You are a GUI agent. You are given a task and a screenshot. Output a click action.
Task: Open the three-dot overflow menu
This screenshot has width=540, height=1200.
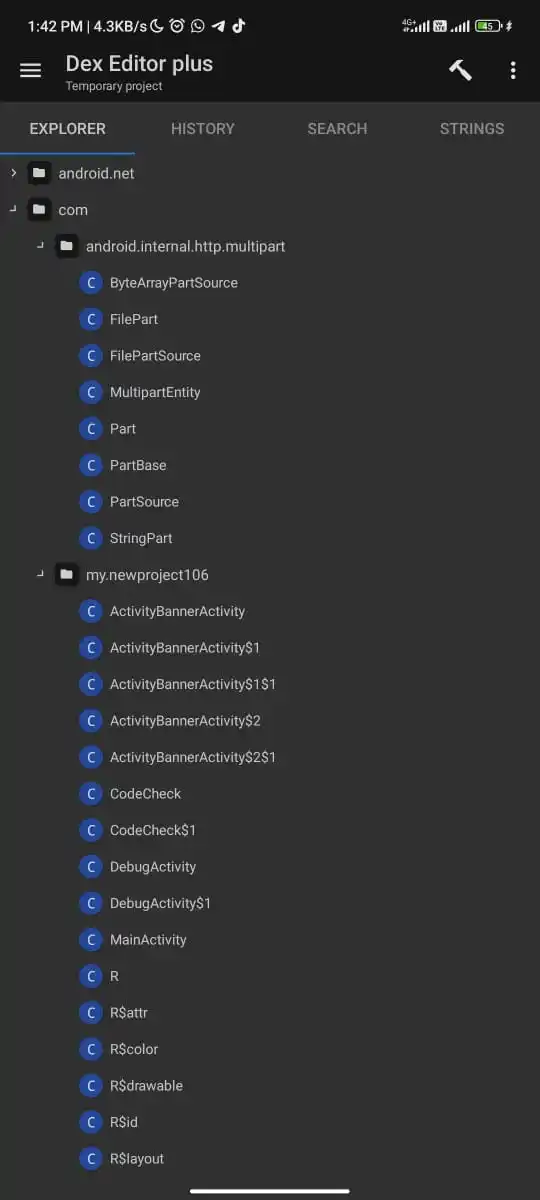(513, 70)
